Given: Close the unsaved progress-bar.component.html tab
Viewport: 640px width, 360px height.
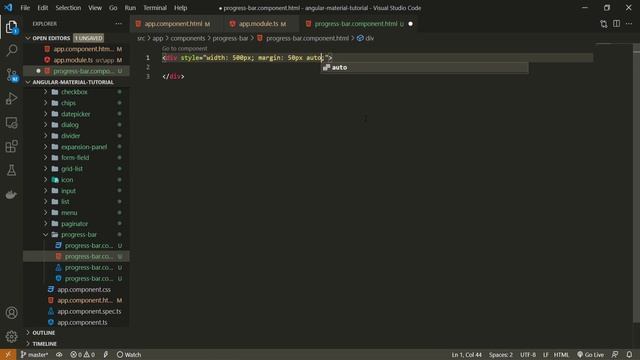Looking at the screenshot, I should click(410, 24).
